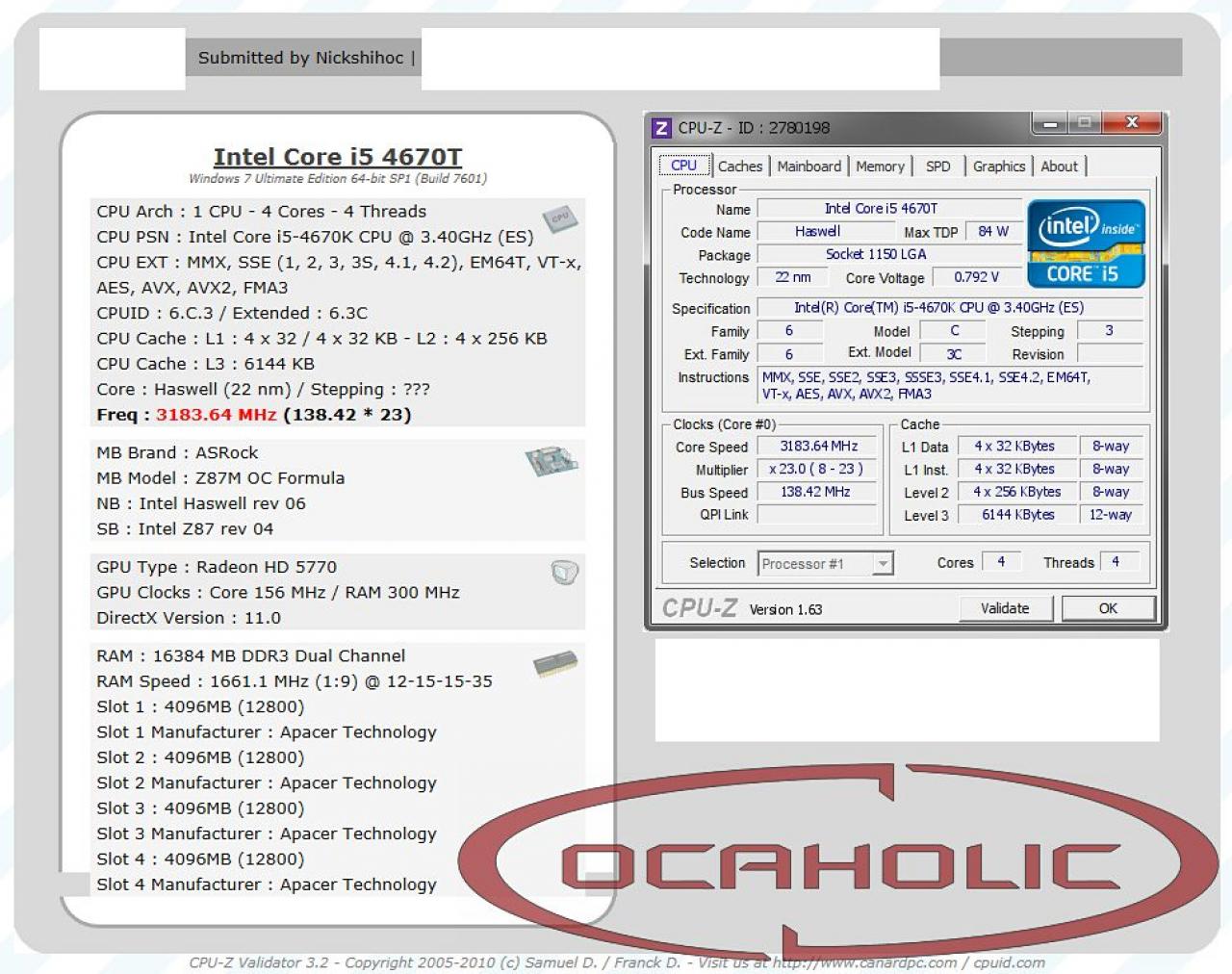
Task: Click the Level 3 cache value 6144 KBytes
Action: [1017, 515]
